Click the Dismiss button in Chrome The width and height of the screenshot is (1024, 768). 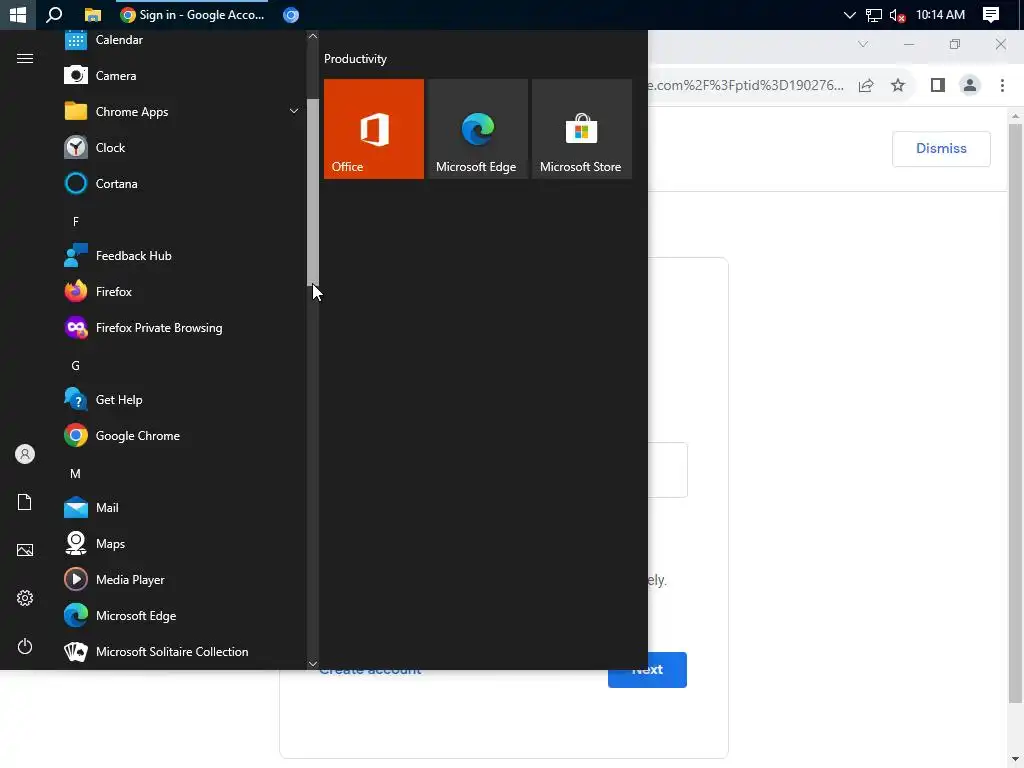tap(941, 148)
